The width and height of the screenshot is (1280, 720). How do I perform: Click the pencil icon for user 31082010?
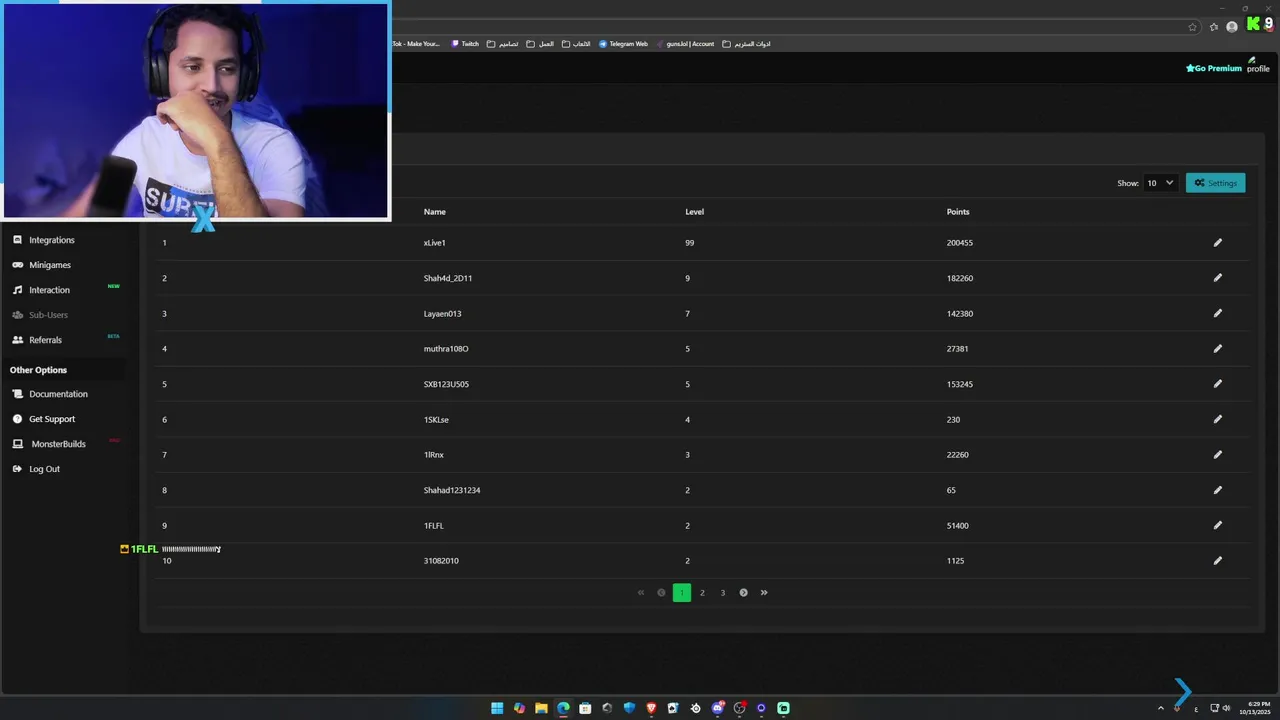[1217, 561]
